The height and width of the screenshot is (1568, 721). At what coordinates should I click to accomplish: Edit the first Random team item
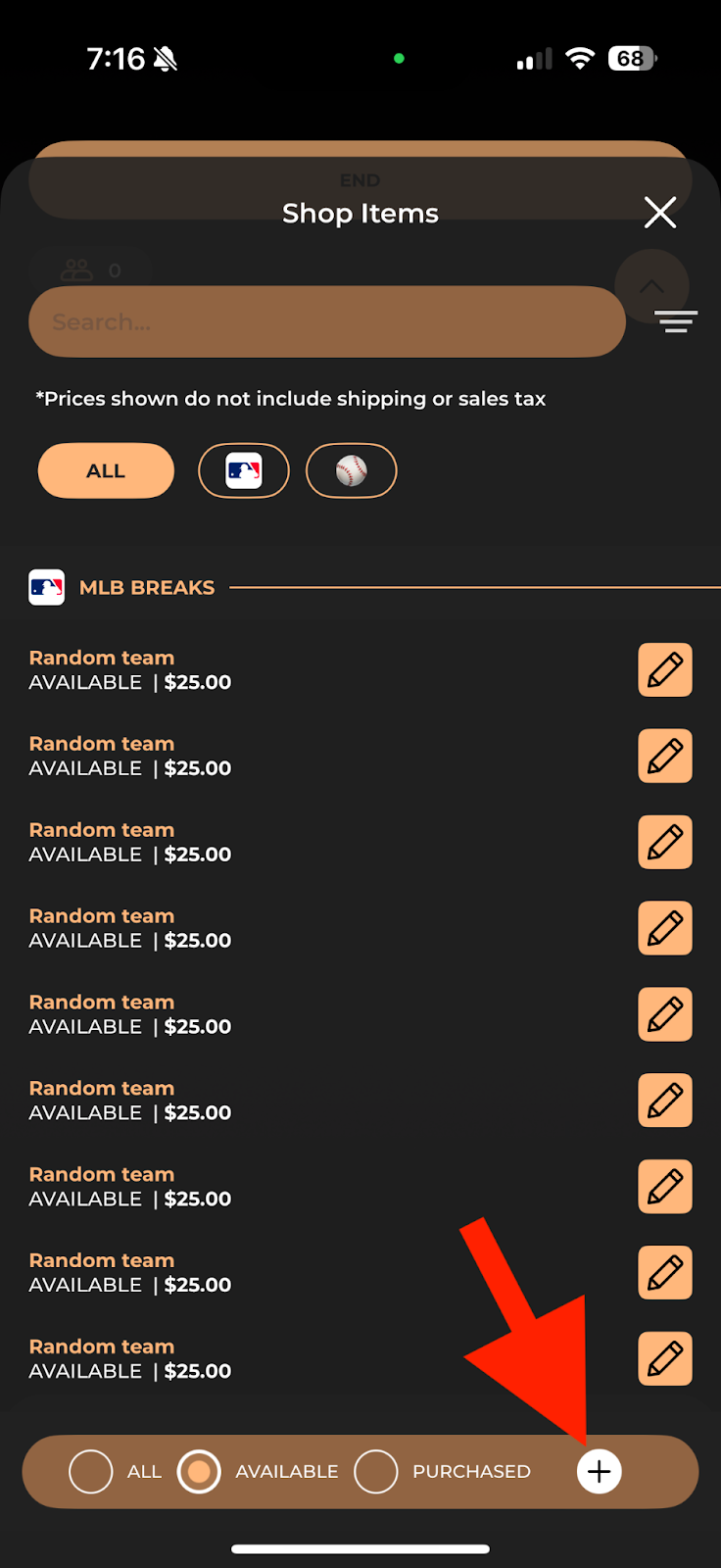click(665, 670)
